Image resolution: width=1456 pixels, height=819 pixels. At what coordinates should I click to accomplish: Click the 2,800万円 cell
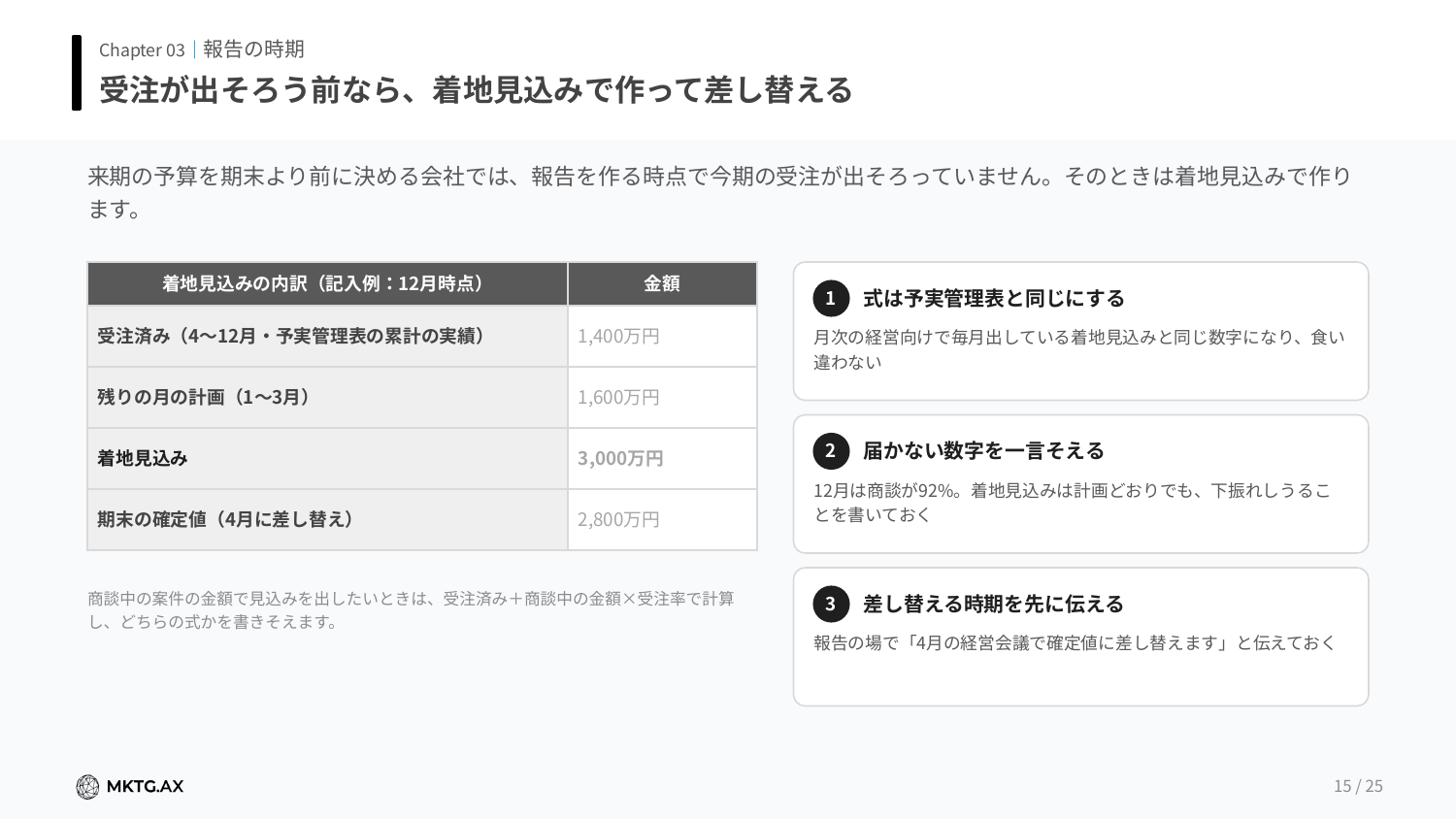tap(662, 519)
